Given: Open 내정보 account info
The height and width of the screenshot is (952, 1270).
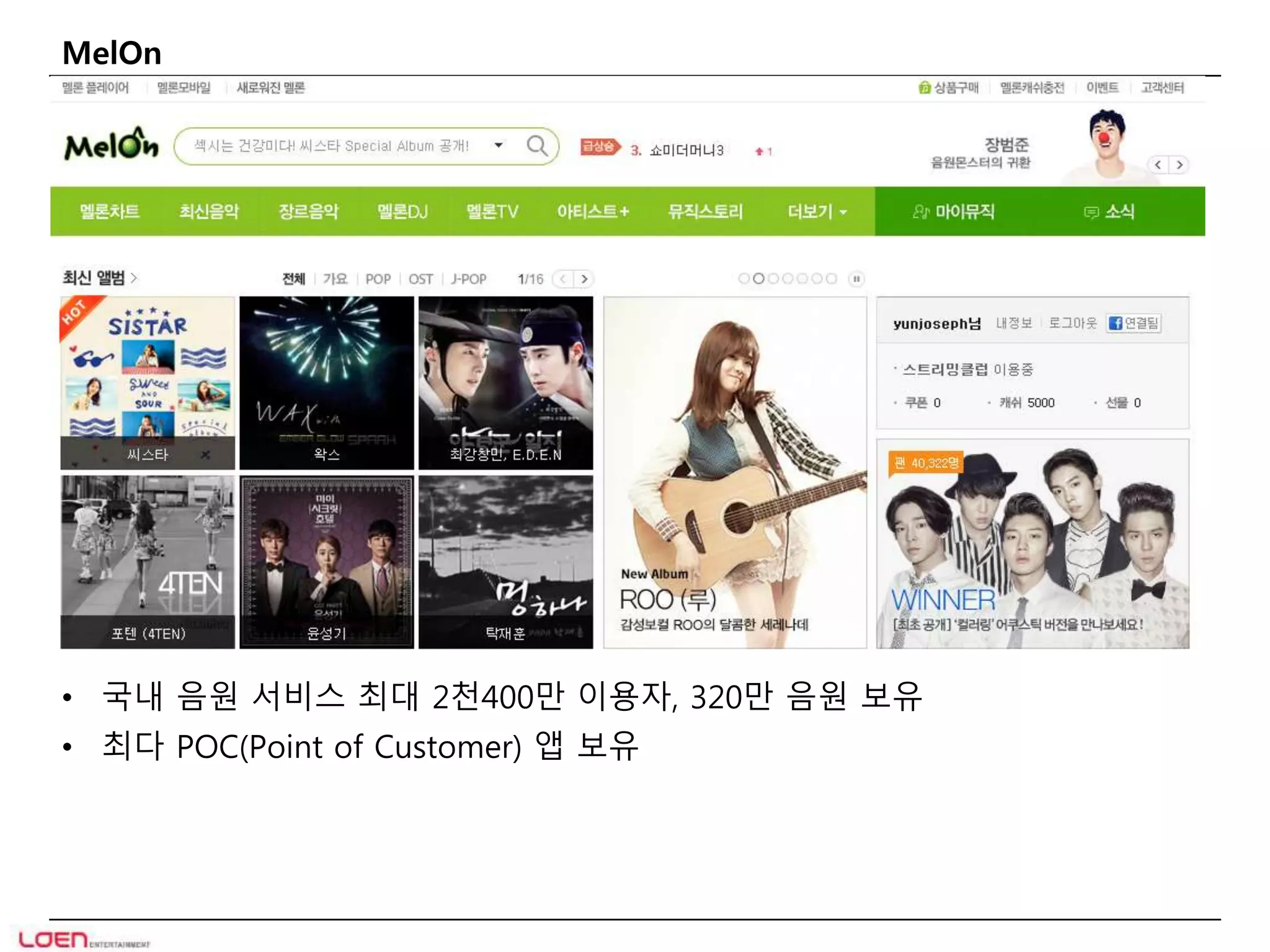Looking at the screenshot, I should [1014, 323].
